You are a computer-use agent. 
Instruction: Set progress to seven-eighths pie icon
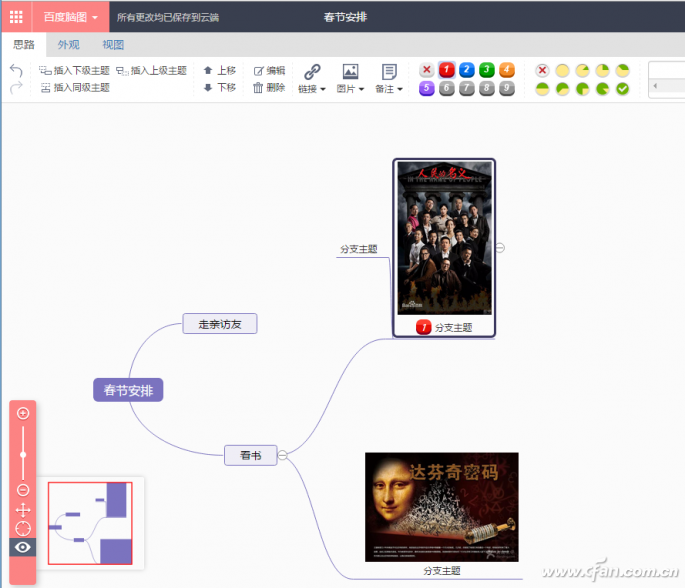coord(602,89)
